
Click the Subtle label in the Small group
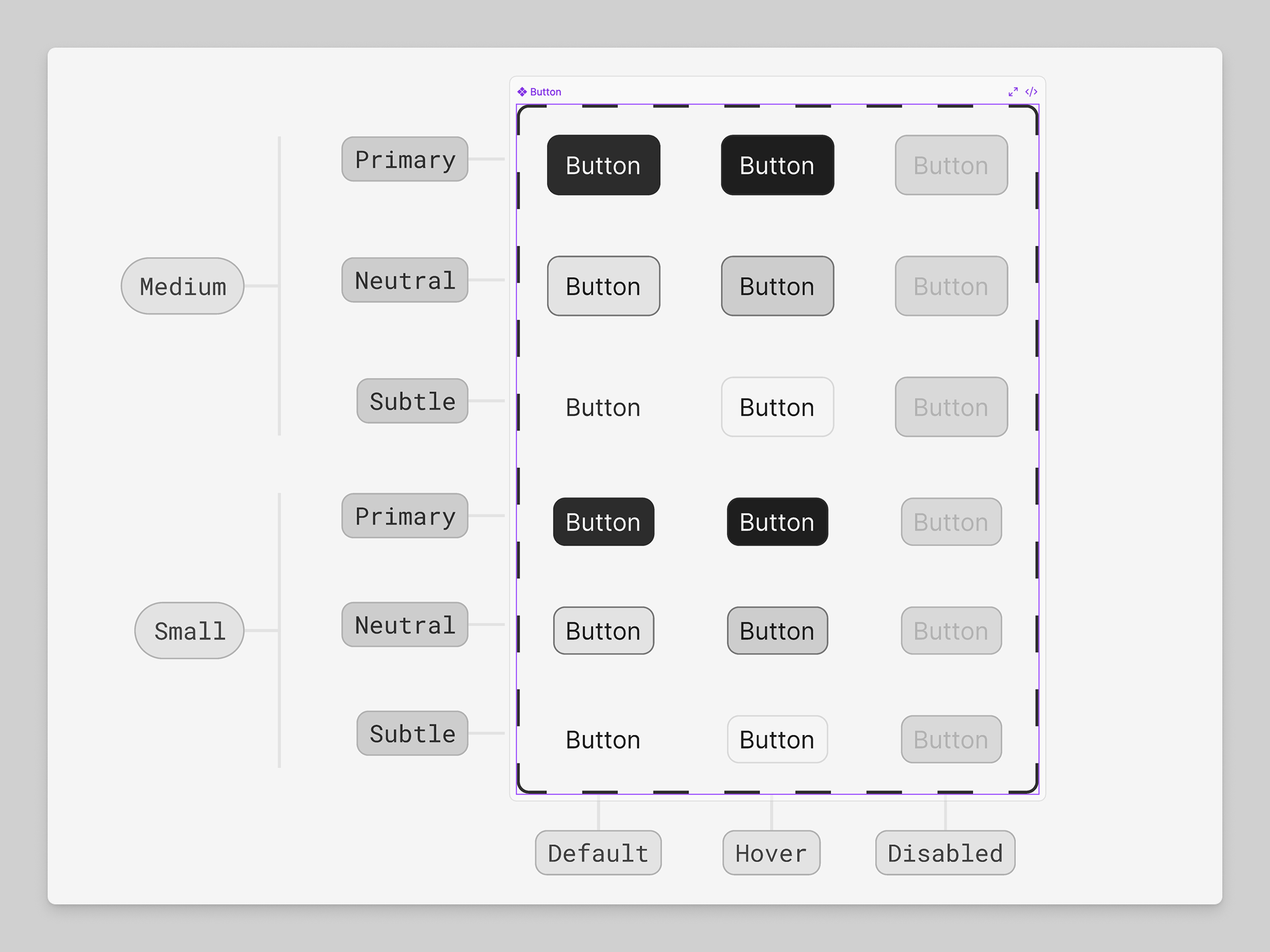pos(411,733)
